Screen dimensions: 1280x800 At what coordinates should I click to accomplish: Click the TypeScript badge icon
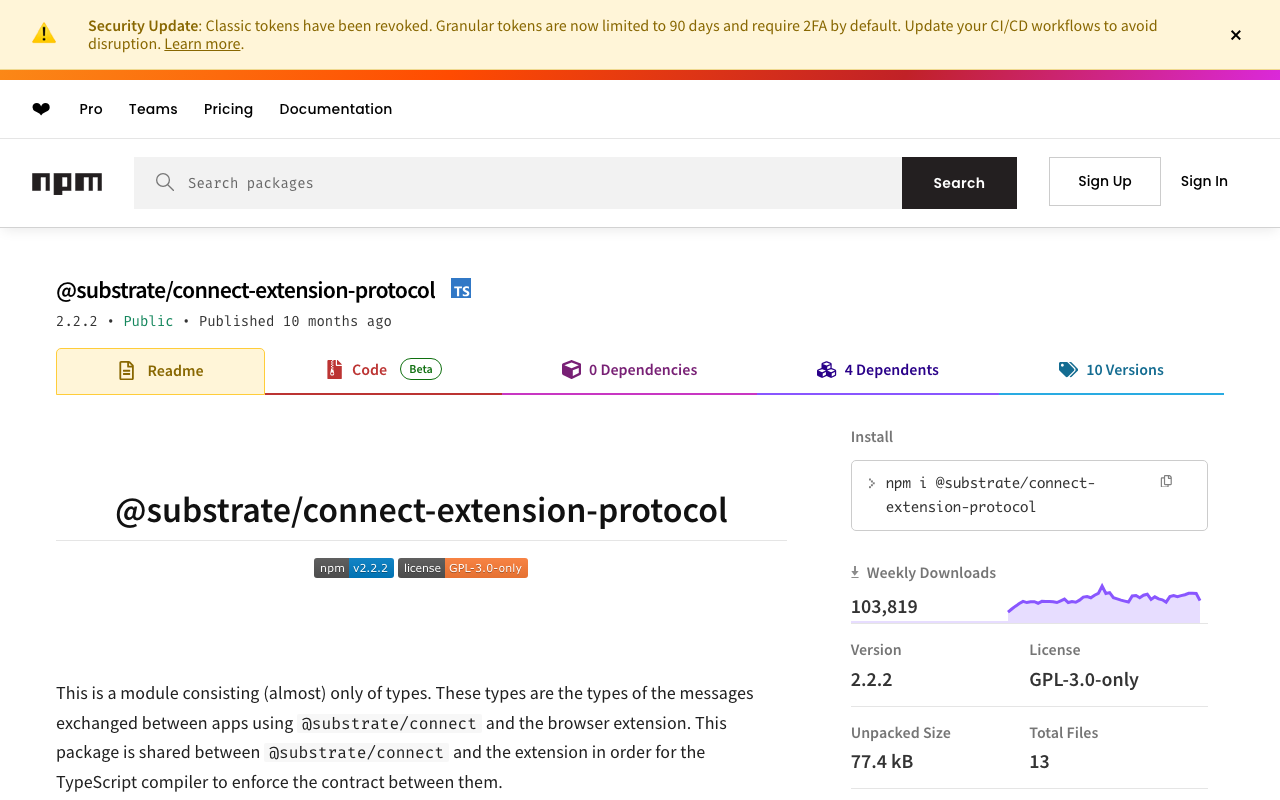(x=461, y=289)
